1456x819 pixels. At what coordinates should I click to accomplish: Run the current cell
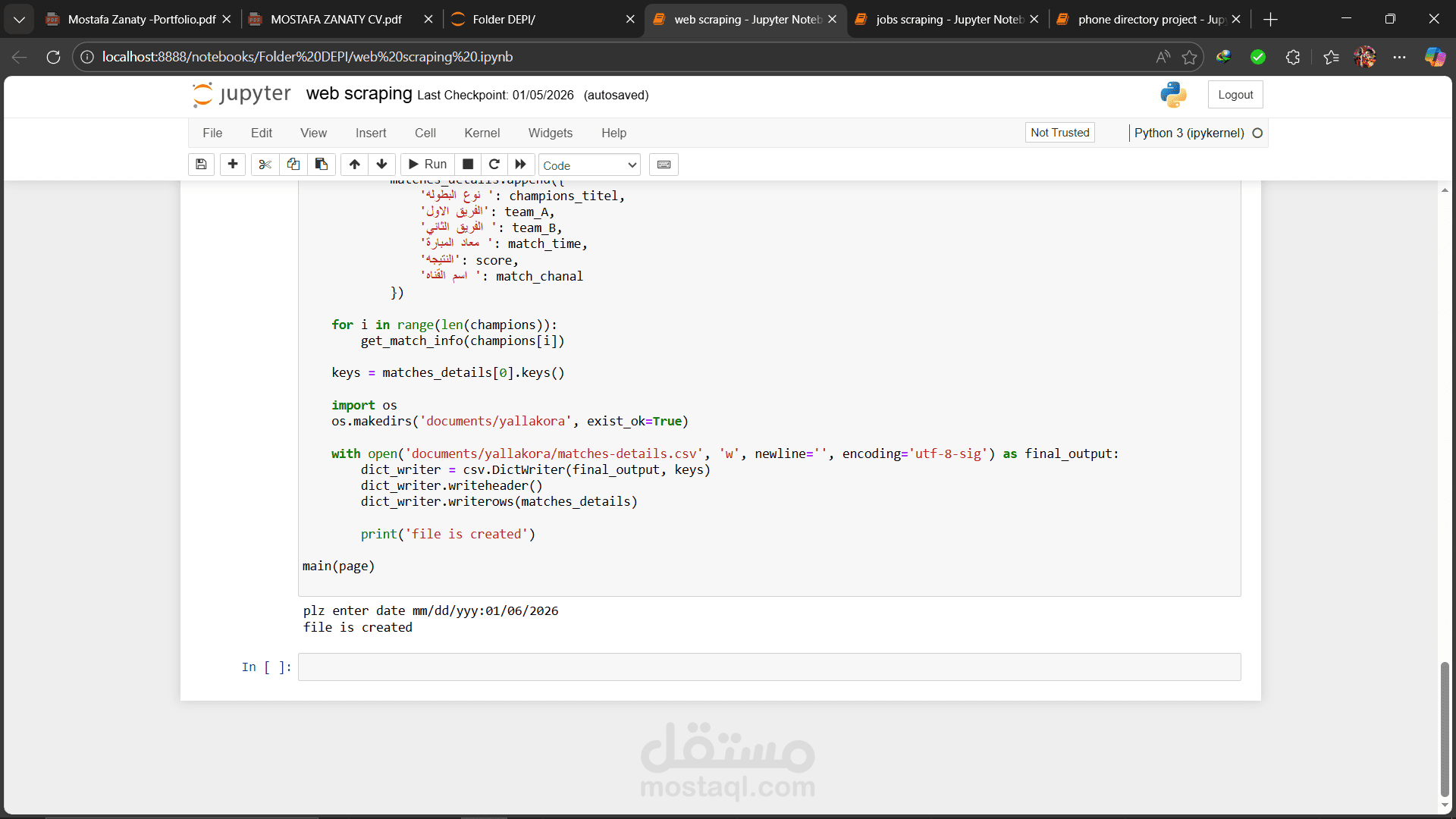click(428, 165)
